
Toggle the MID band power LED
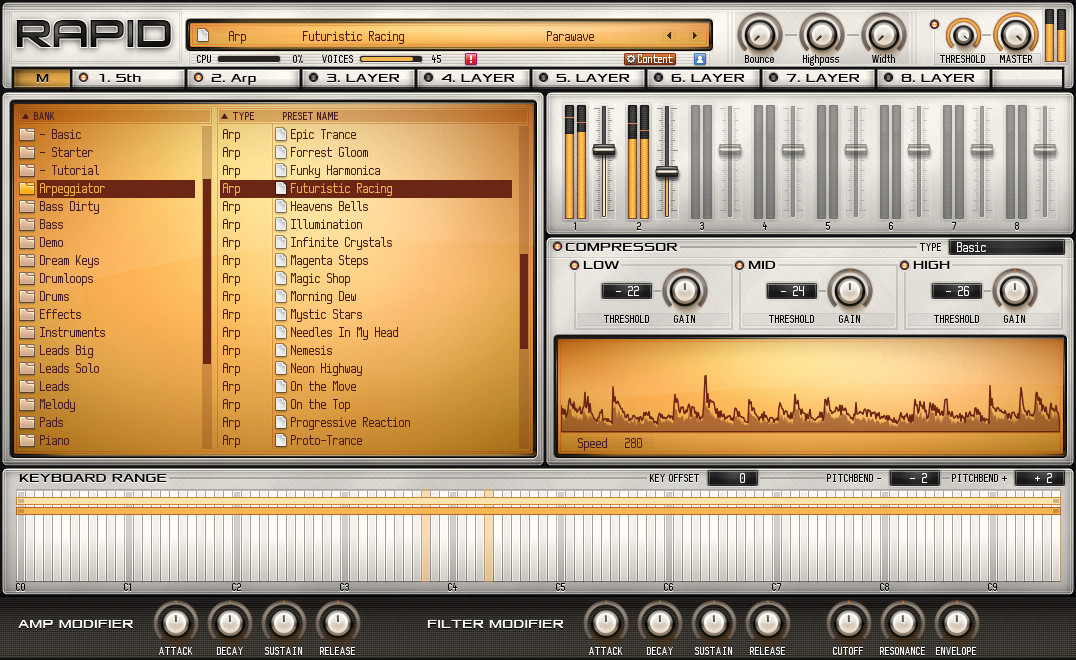(739, 265)
